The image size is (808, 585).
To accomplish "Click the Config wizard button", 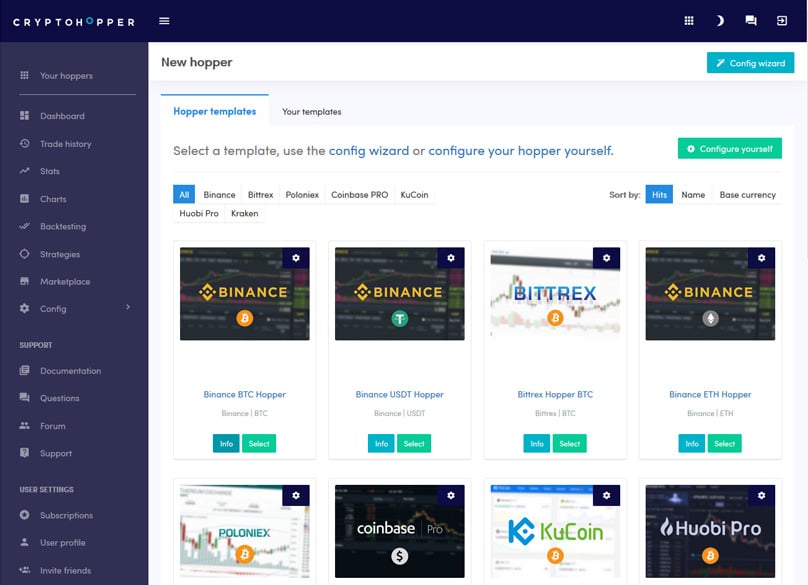I will pos(752,62).
